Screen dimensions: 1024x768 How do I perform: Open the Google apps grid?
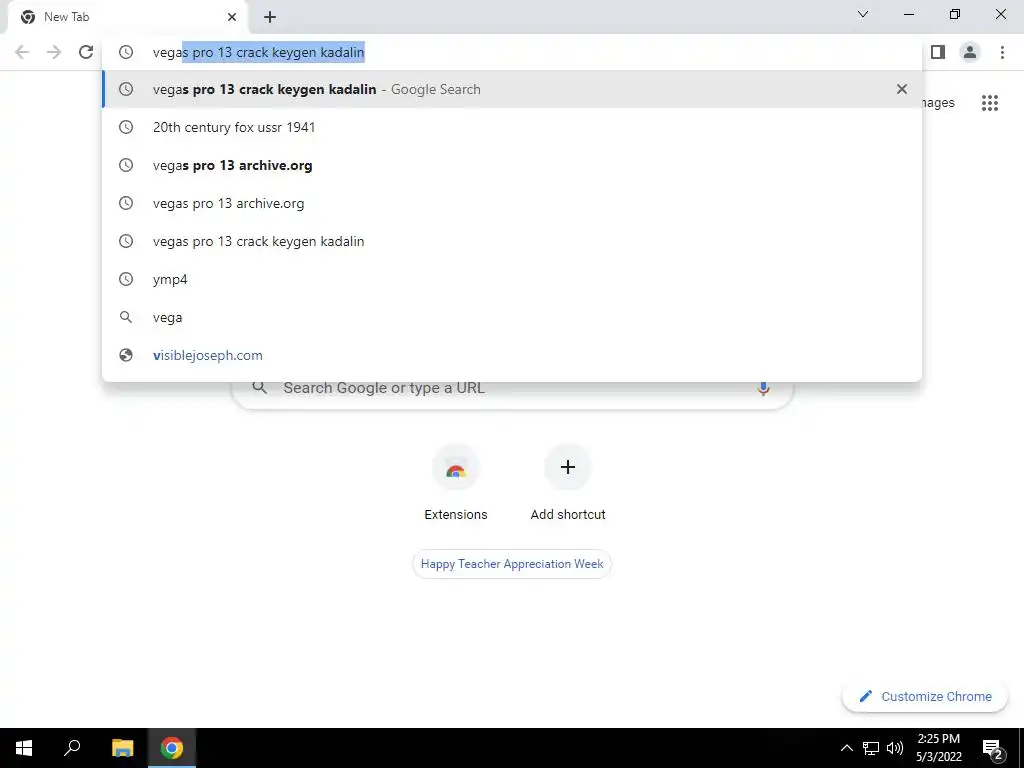pyautogui.click(x=989, y=103)
